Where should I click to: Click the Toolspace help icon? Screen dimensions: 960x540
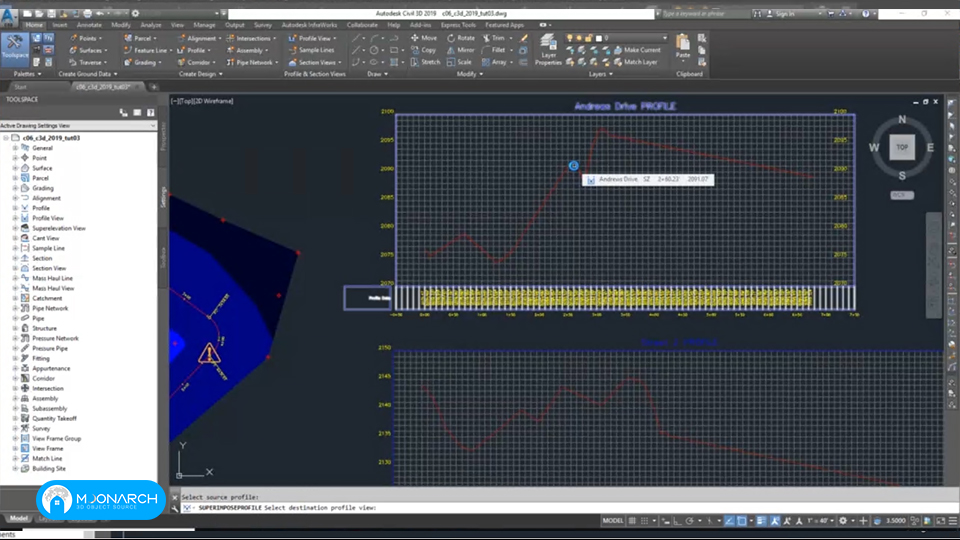pos(151,113)
